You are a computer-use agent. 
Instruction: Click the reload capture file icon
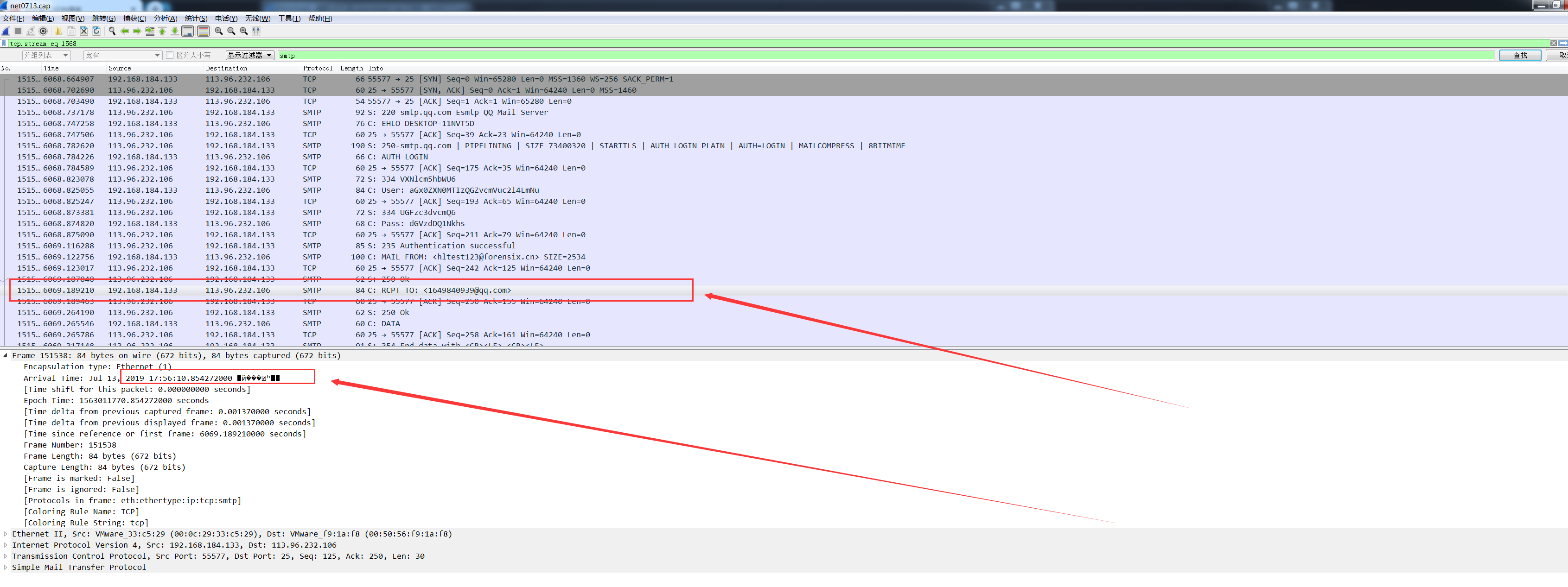point(96,31)
